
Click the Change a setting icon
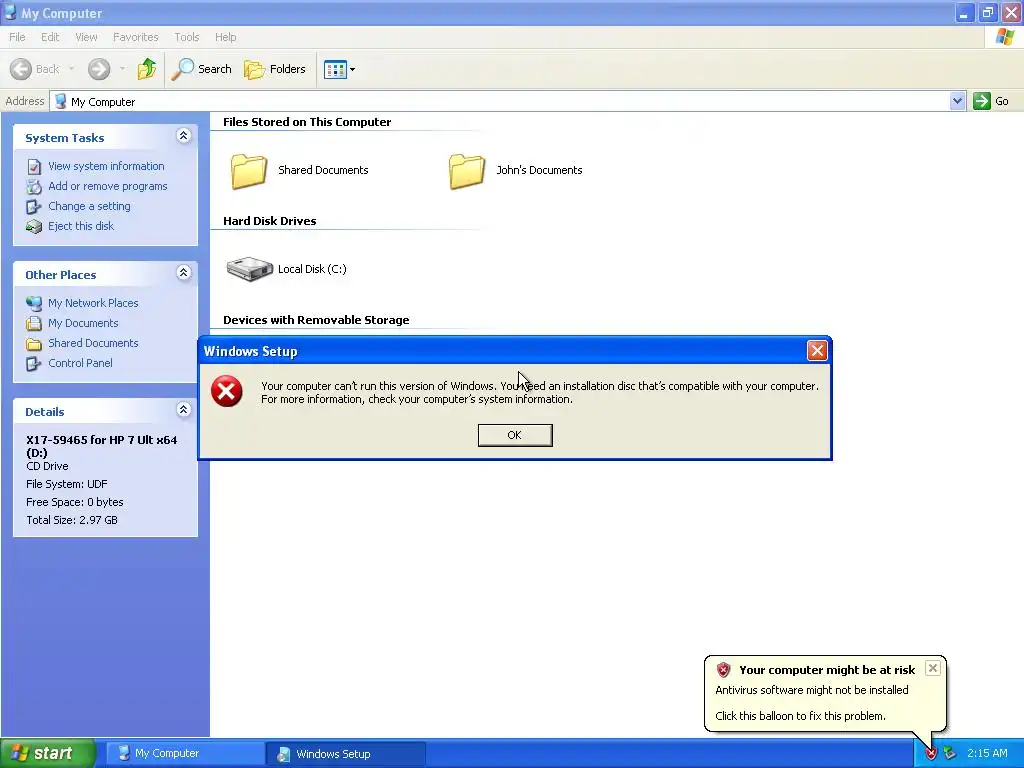point(34,207)
